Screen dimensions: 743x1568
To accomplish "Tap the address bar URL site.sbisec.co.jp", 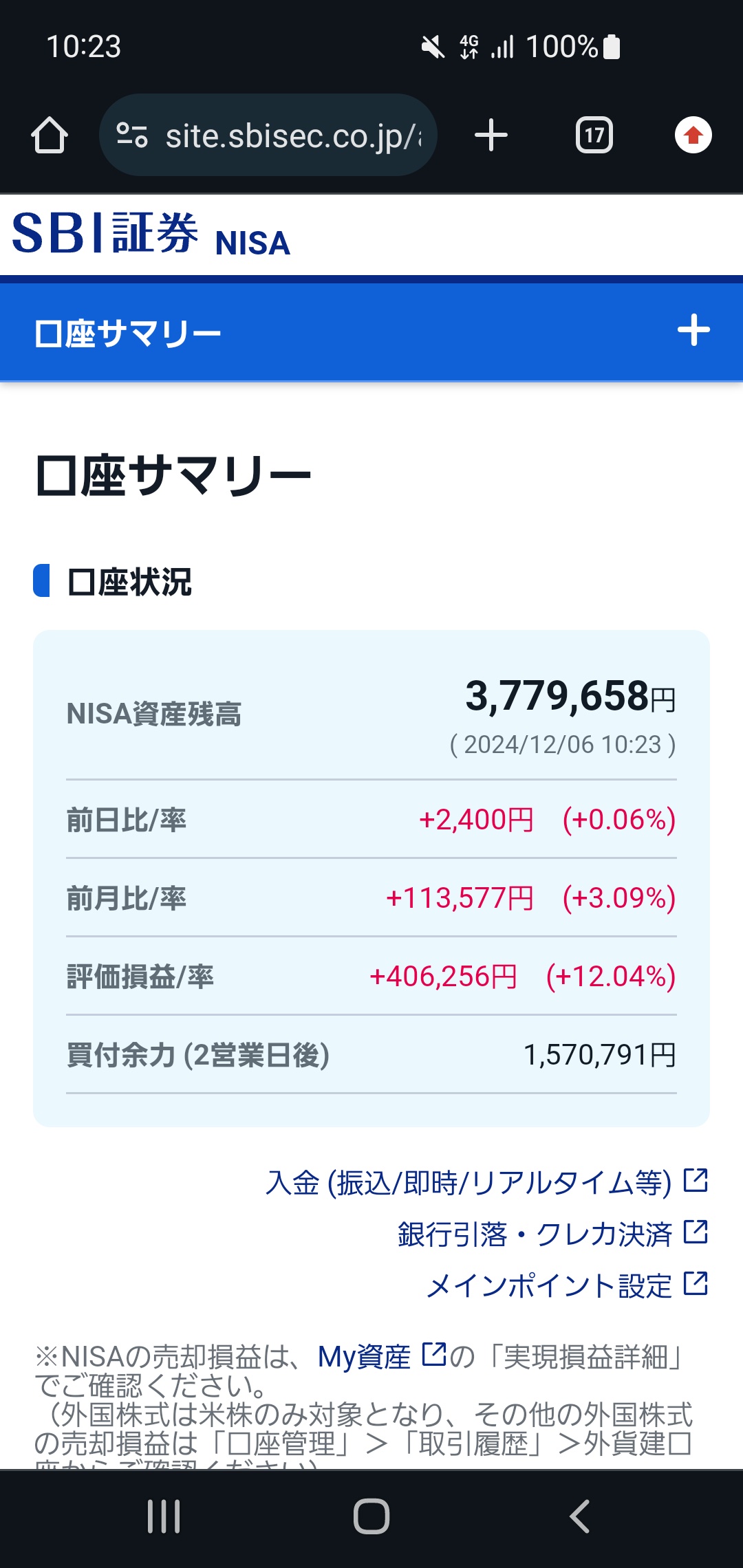I will (294, 137).
